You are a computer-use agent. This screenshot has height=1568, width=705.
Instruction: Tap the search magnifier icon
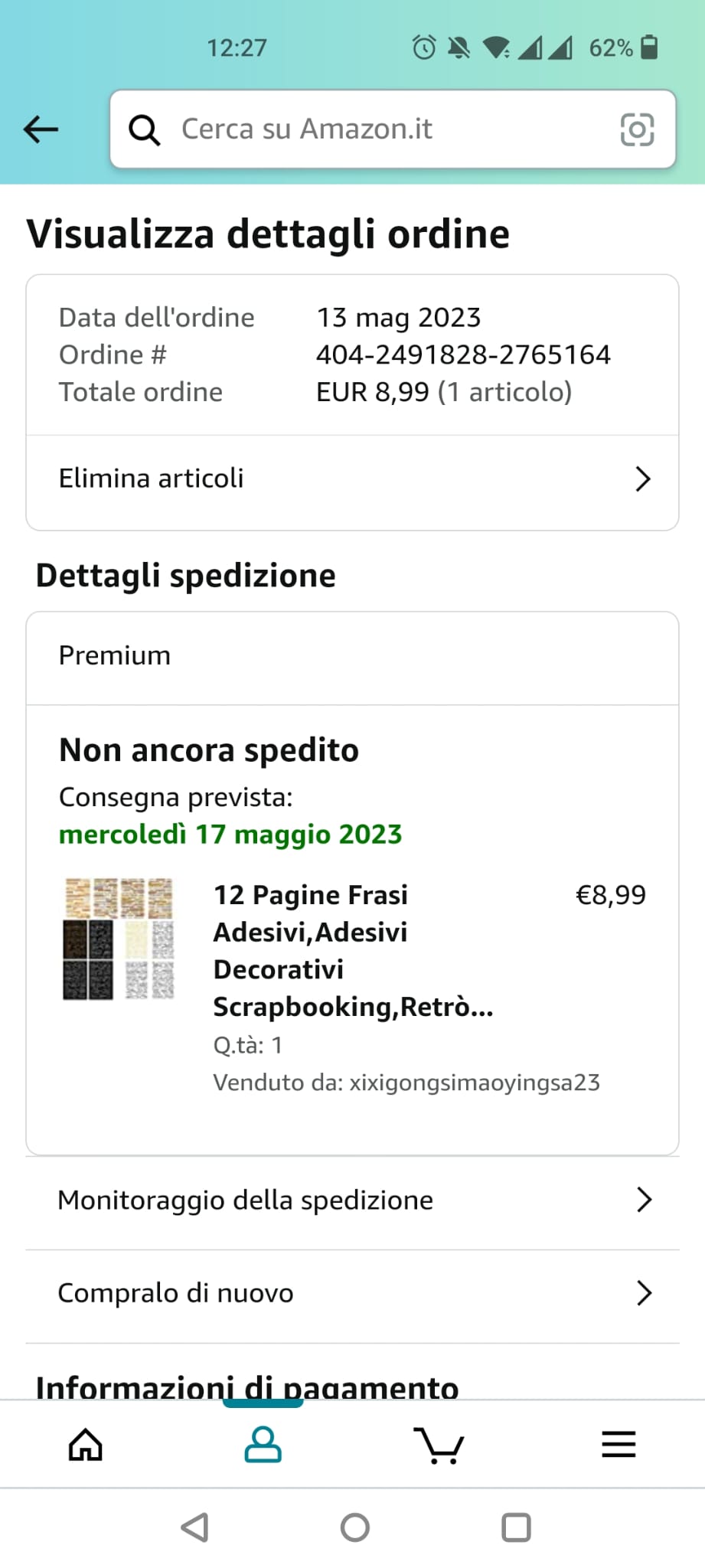pos(144,129)
